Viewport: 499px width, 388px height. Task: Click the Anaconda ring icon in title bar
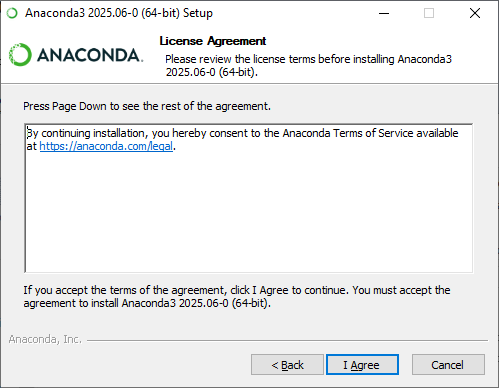12,13
